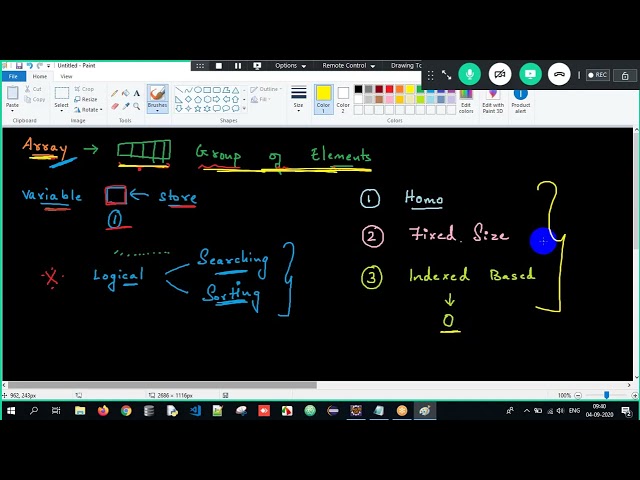Screen dimensions: 640x480
Task: Click the Brushes tool icon
Action: point(157,93)
